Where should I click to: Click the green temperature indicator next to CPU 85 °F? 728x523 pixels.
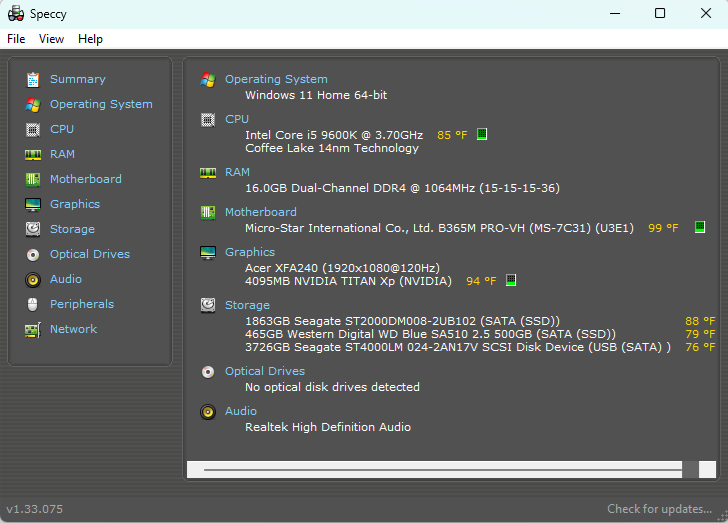(x=482, y=134)
